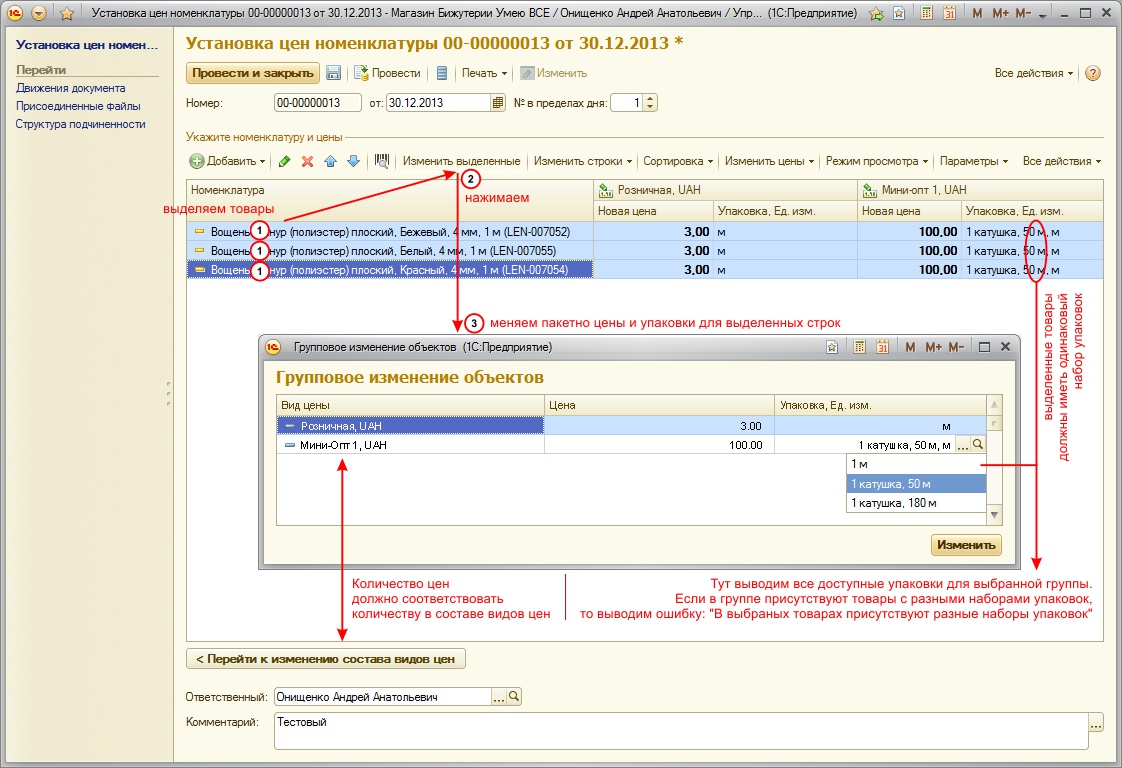Image resolution: width=1122 pixels, height=768 pixels.
Task: Open Движения документа link in sidebar
Action: [x=70, y=88]
